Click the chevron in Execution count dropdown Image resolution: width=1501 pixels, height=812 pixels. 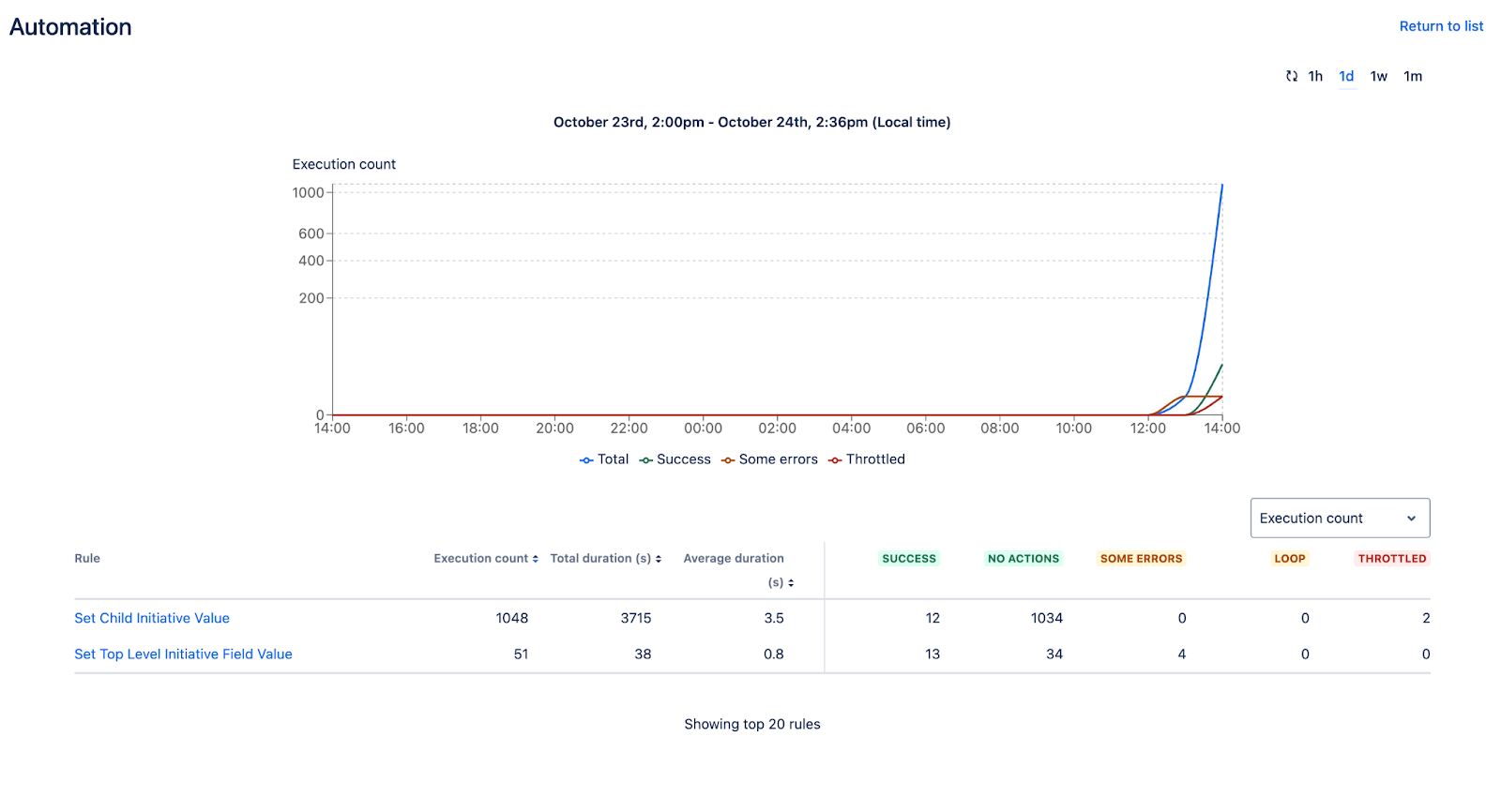pos(1411,519)
